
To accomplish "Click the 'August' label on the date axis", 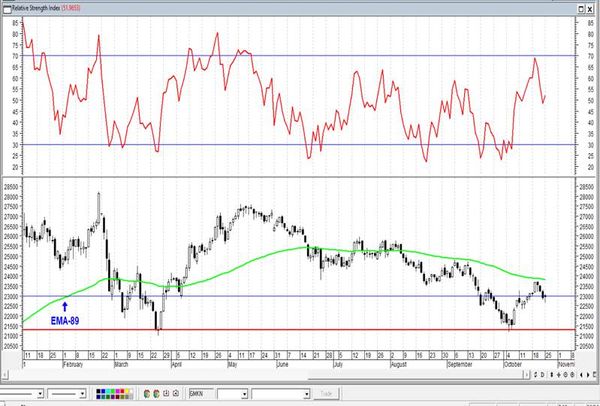I will click(398, 365).
